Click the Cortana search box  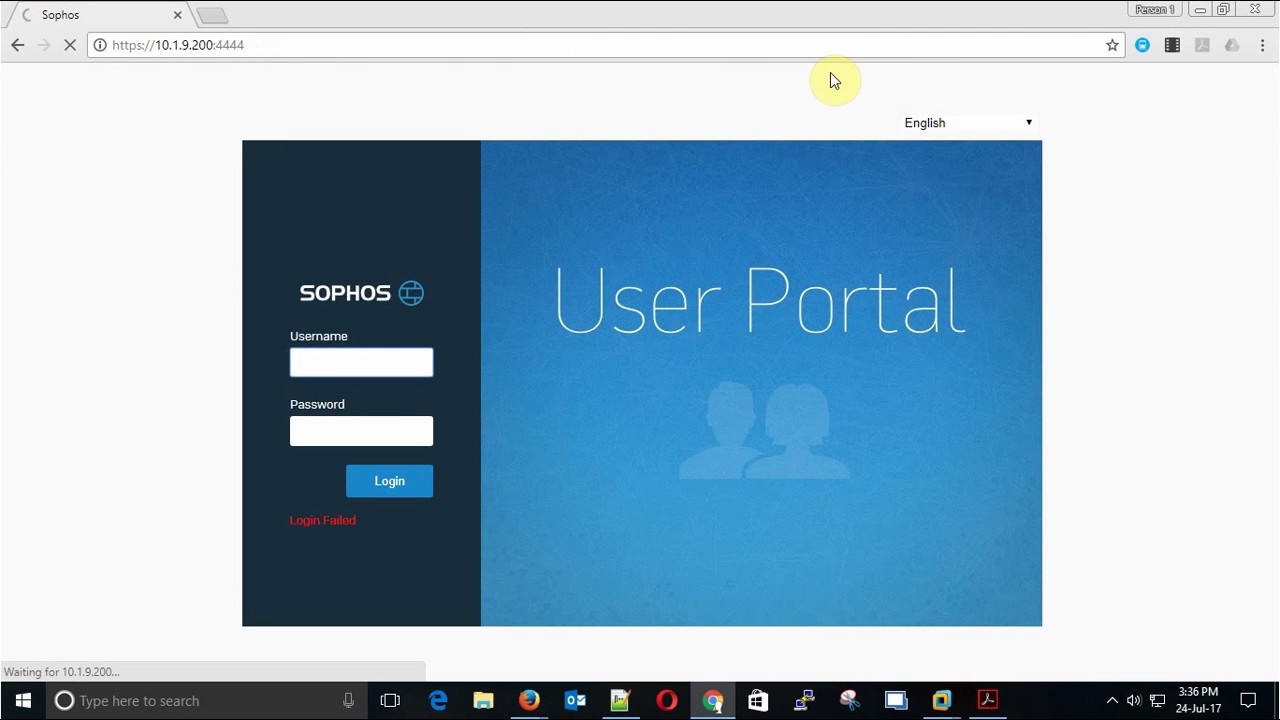point(208,701)
